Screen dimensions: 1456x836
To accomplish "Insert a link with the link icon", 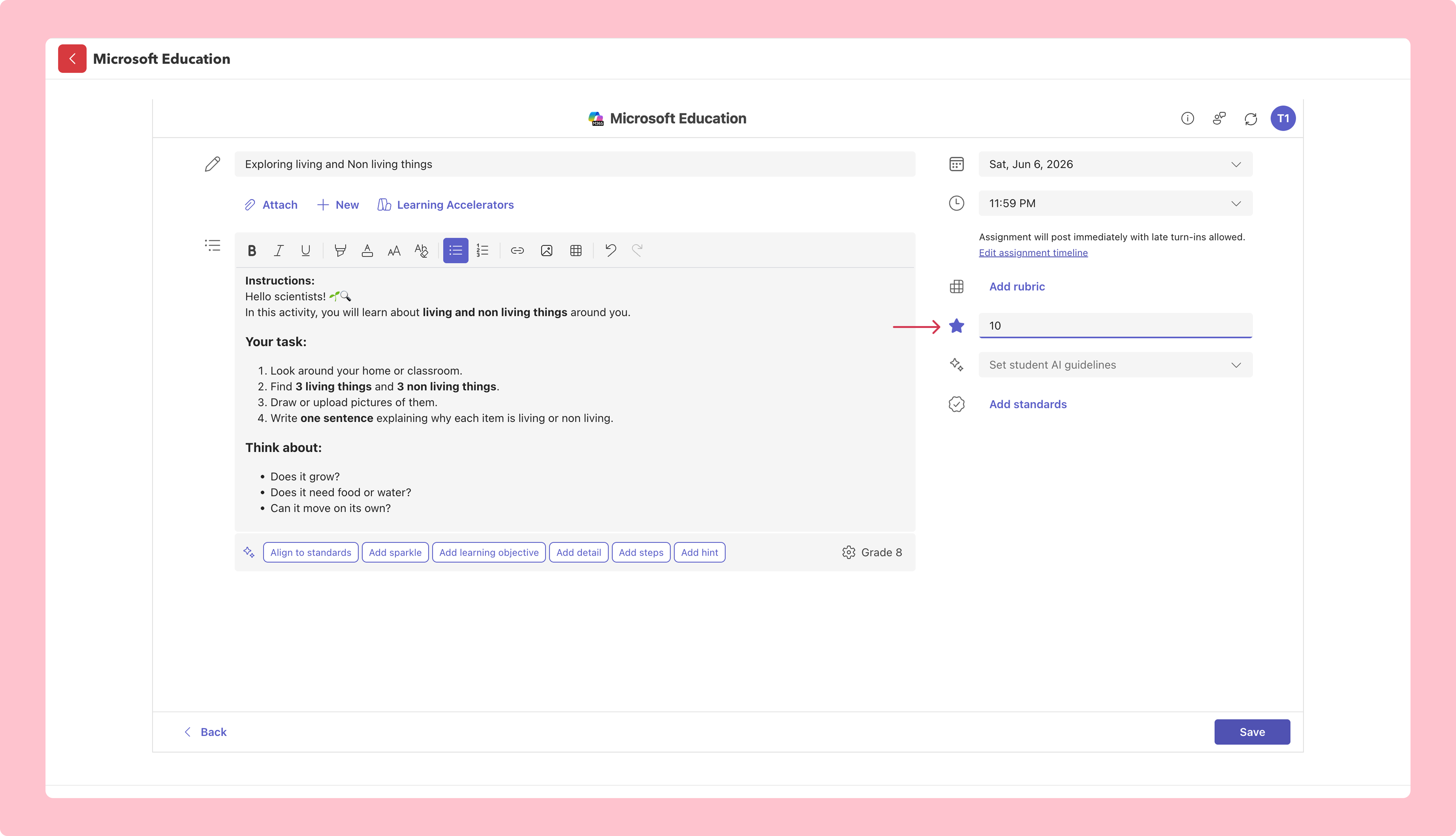I will 517,250.
